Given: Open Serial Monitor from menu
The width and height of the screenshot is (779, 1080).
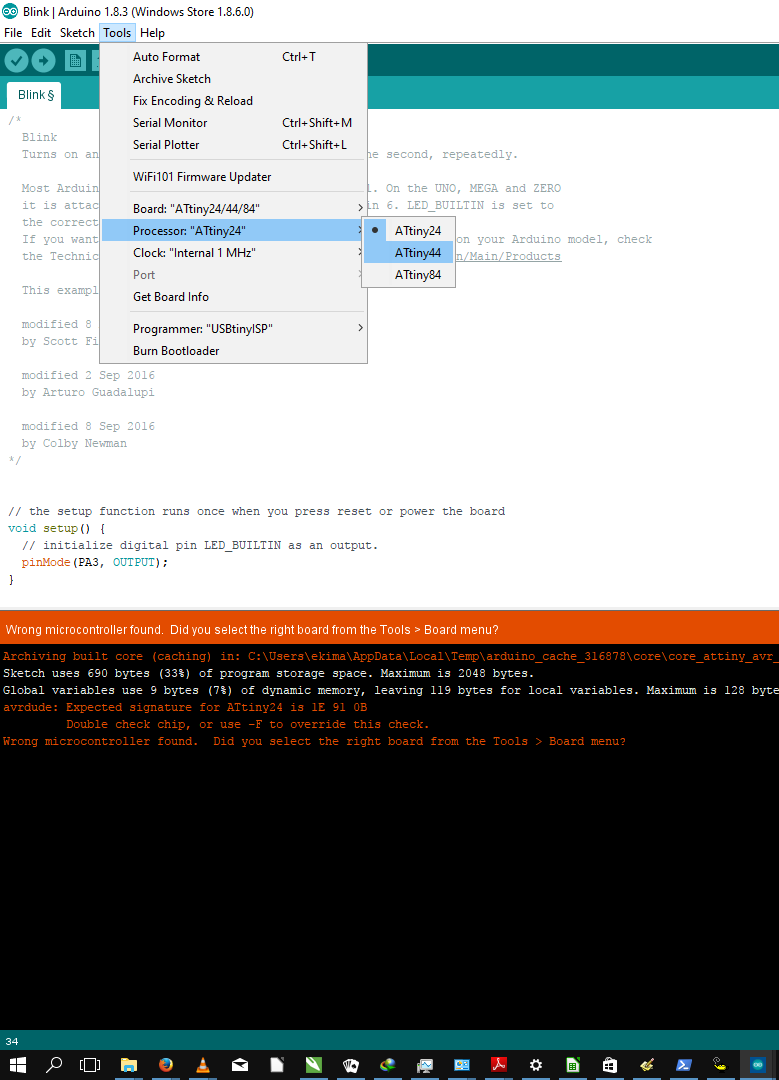Looking at the screenshot, I should [x=233, y=123].
